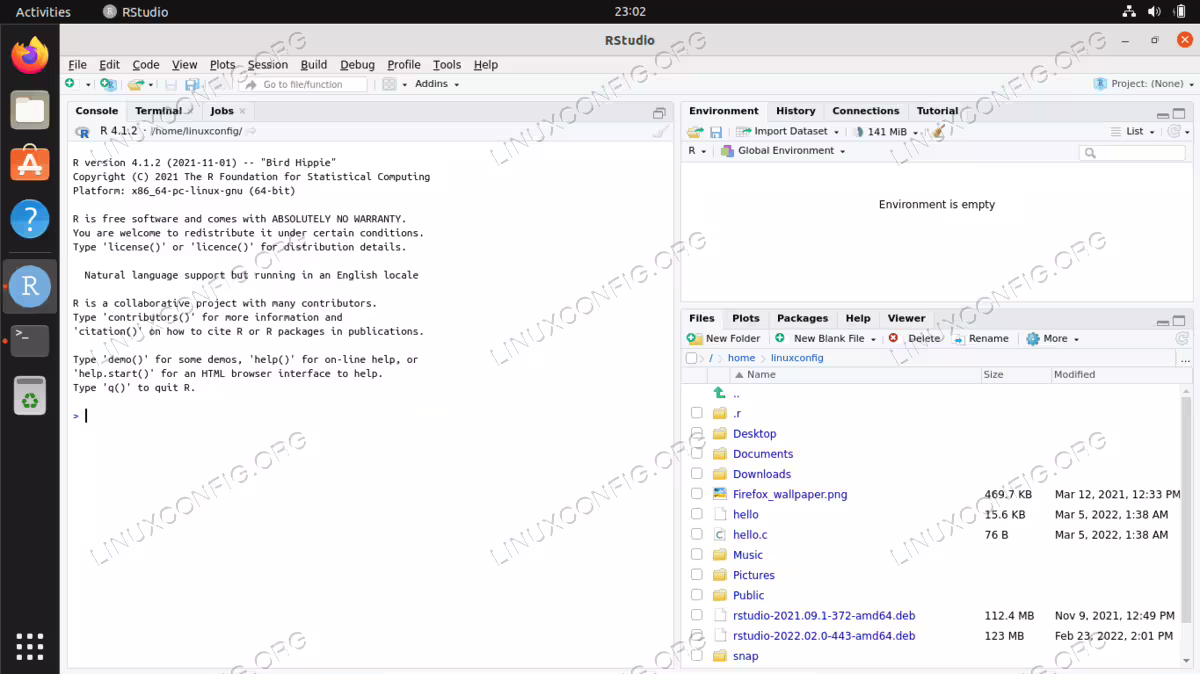Click the Environment search box
The image size is (1200, 674).
1132,153
